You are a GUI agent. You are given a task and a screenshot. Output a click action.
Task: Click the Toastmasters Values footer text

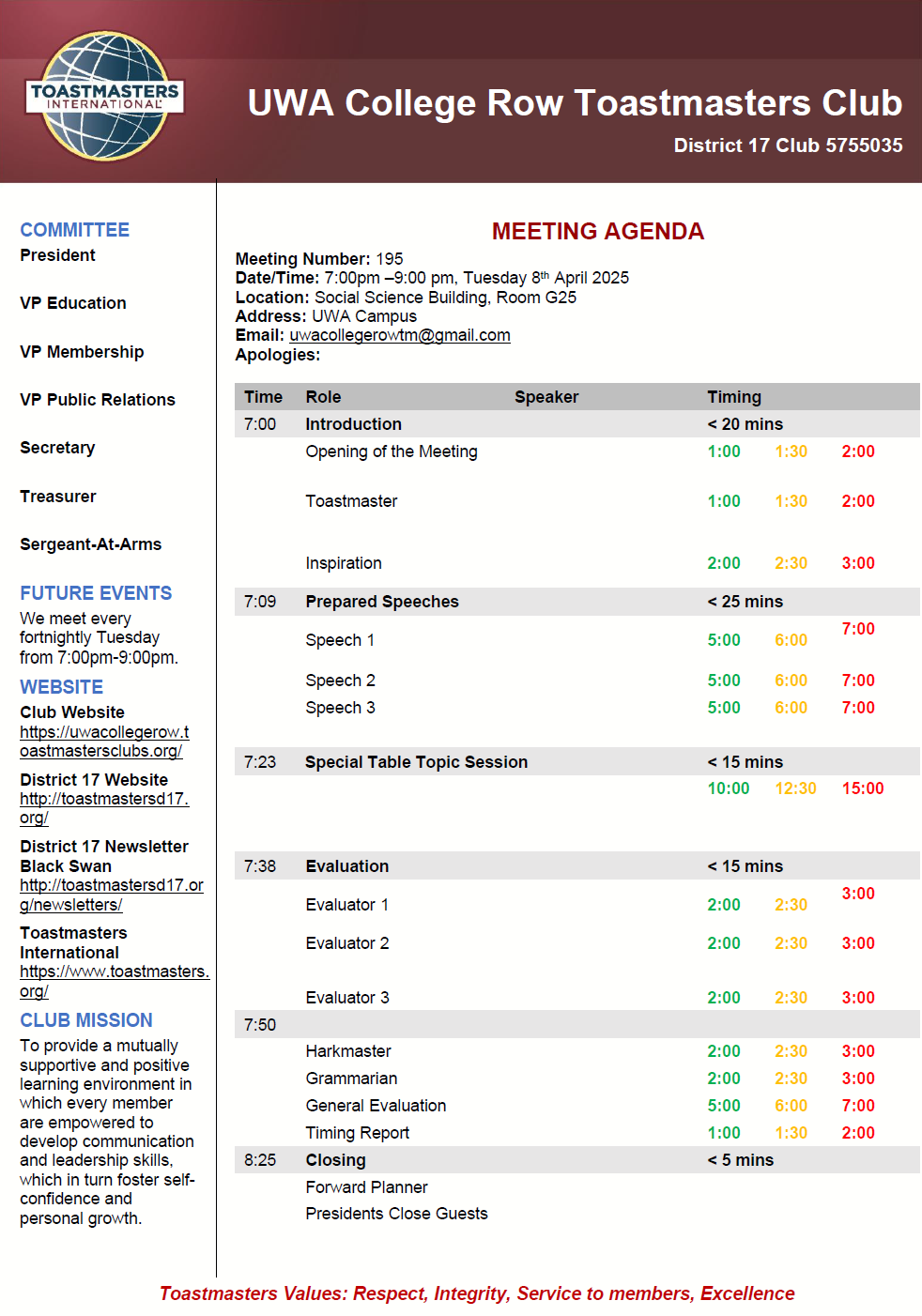tap(477, 1293)
